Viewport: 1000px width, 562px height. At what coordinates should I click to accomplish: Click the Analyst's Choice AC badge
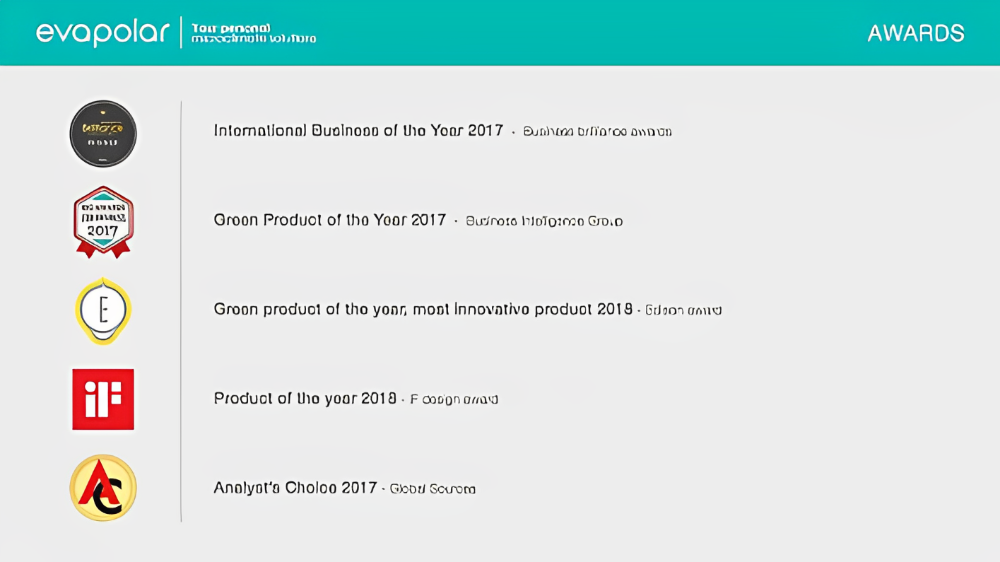(x=103, y=488)
